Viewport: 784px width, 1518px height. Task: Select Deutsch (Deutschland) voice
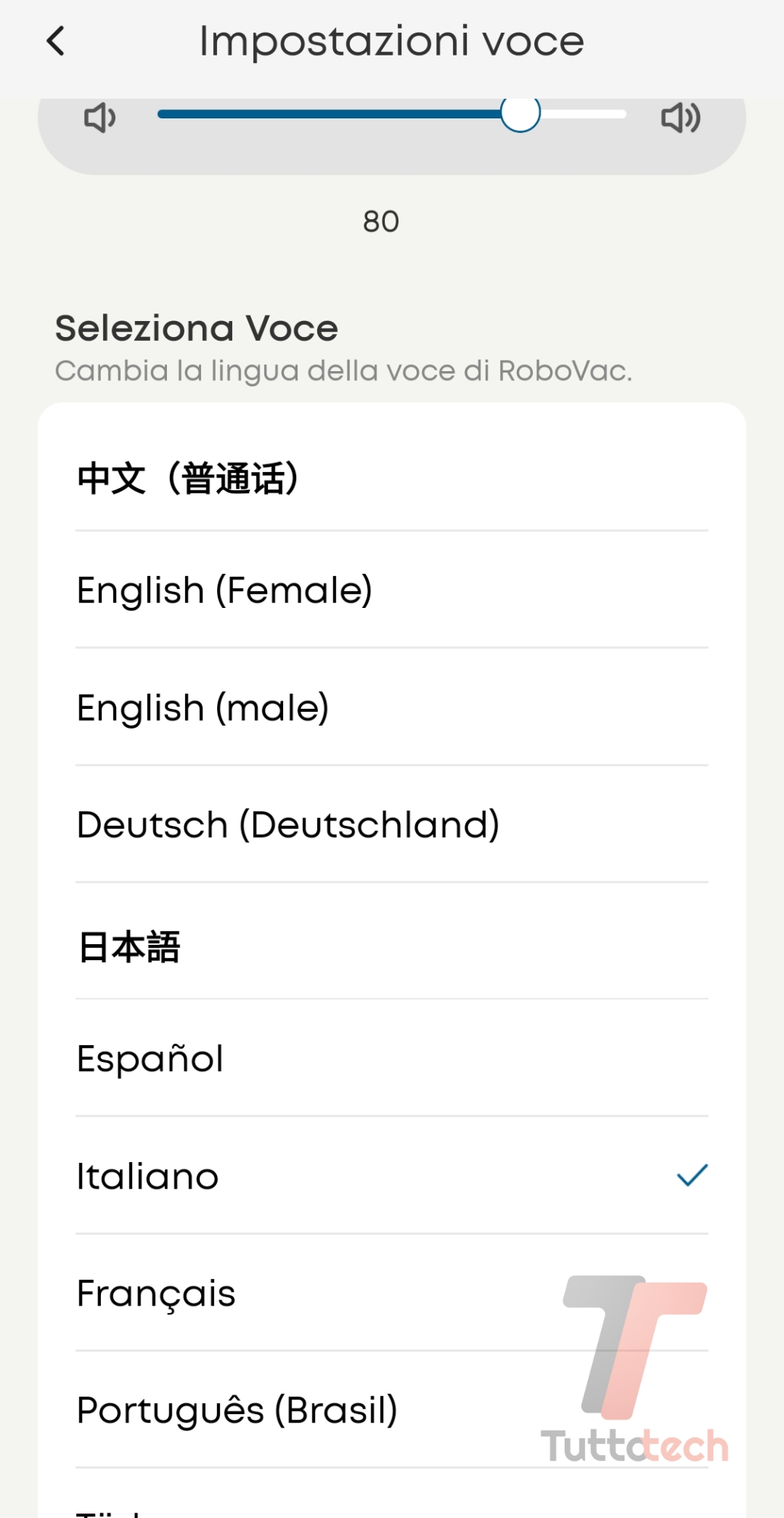point(288,824)
